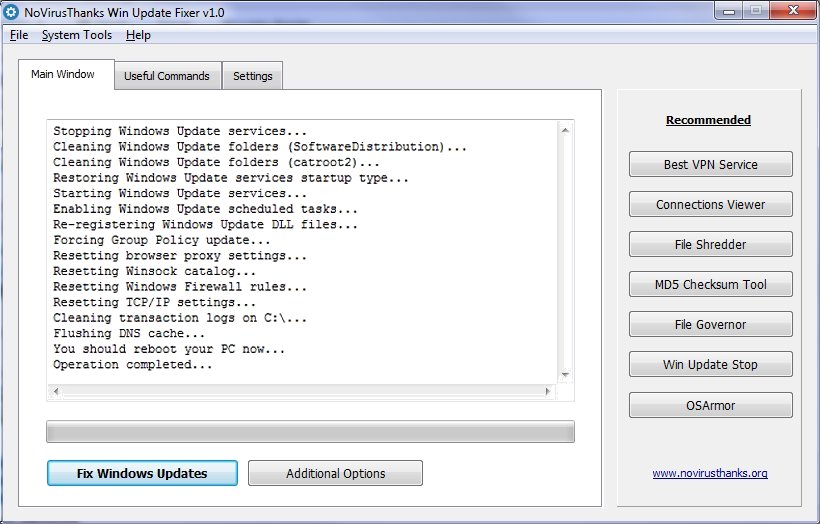Click the 'Cleaning Windows Update folders (SoftwareDistribution)...' line
Image resolution: width=820 pixels, height=524 pixels.
[x=260, y=147]
